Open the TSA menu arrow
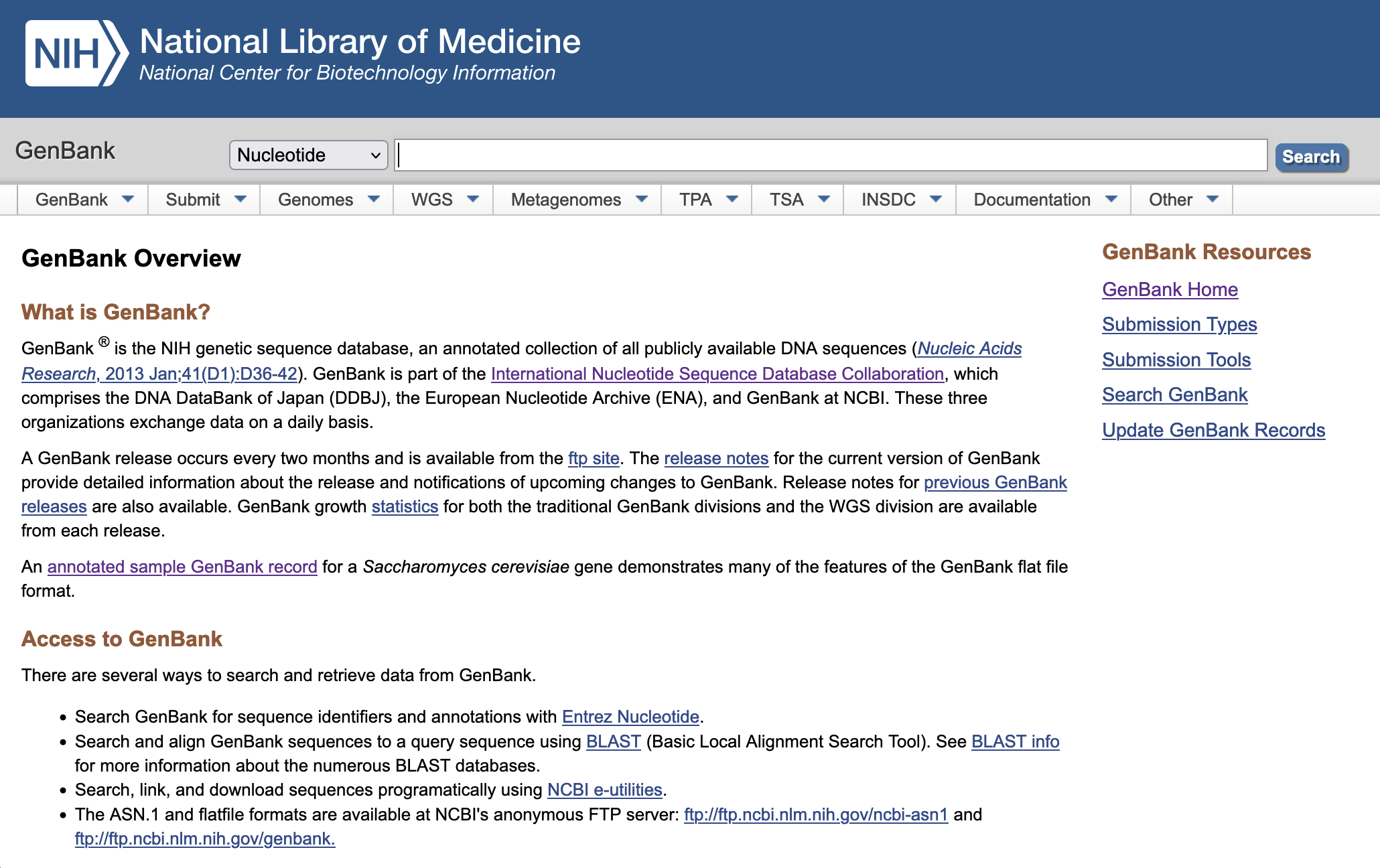1380x868 pixels. (824, 199)
